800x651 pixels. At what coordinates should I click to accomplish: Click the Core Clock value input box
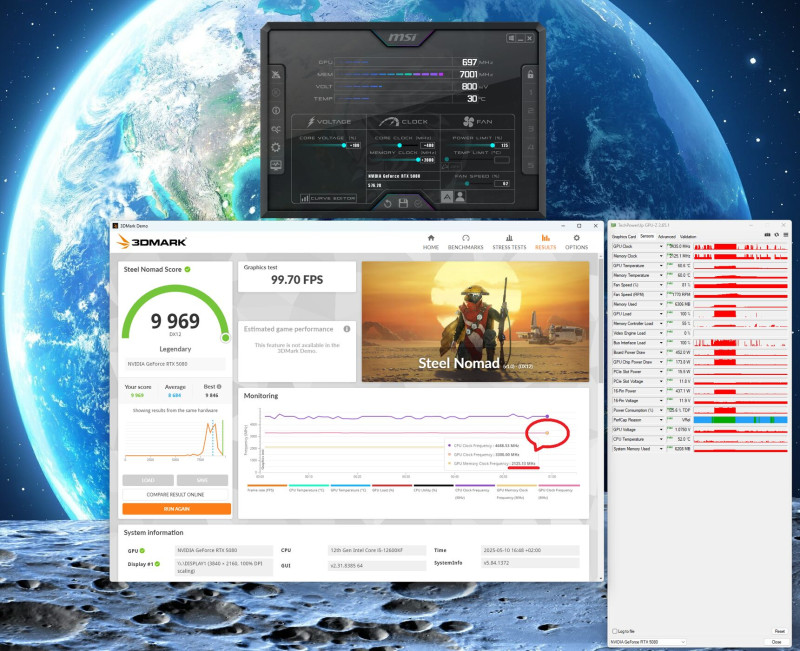428,145
